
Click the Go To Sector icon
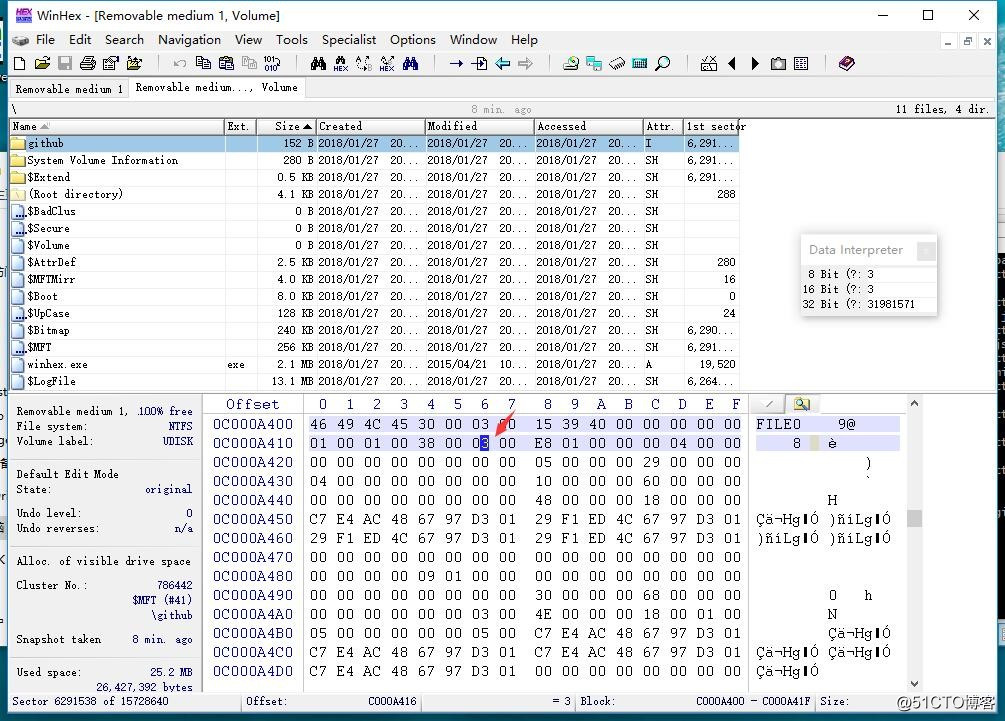(479, 63)
